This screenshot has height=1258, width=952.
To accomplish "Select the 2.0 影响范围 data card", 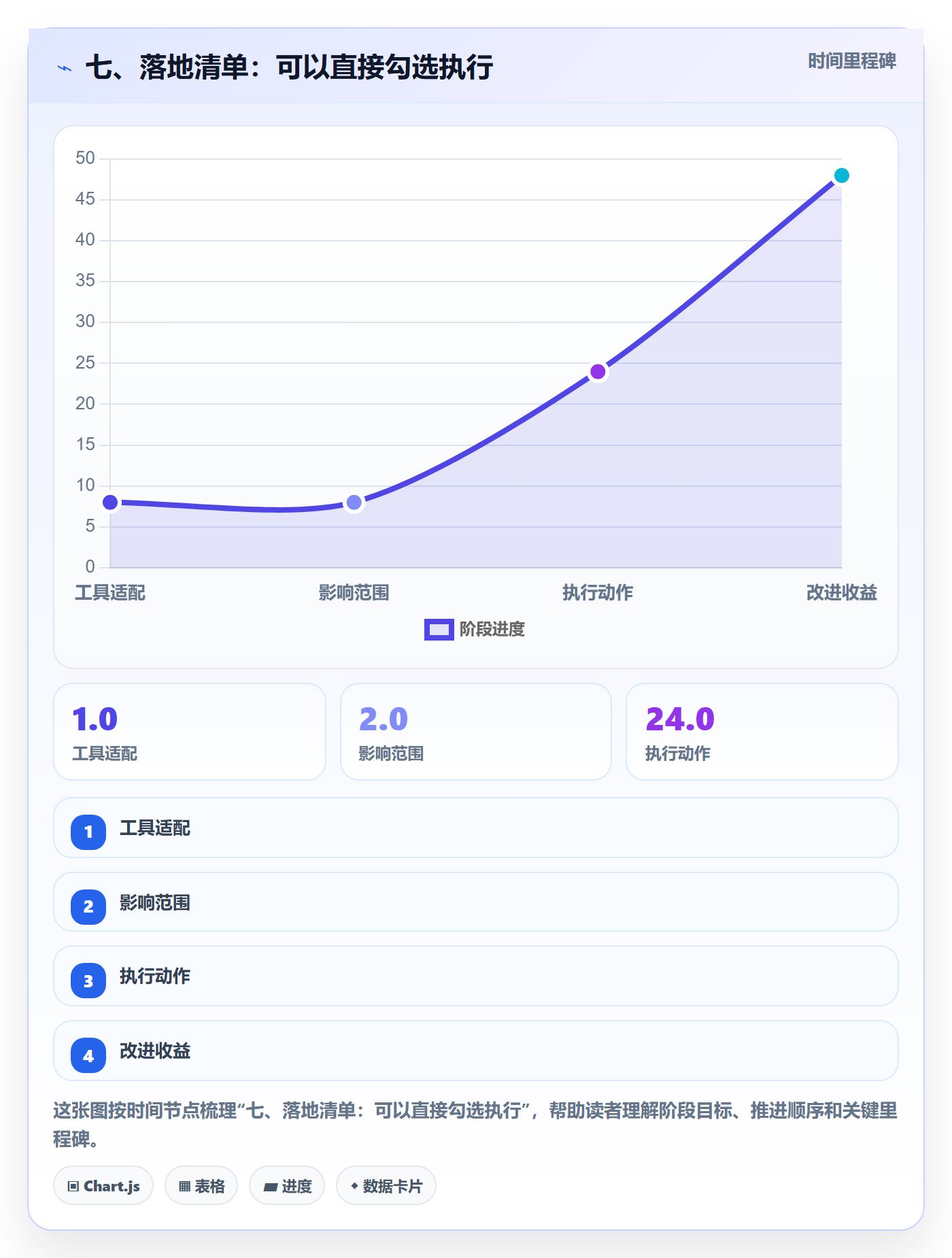I will pos(476,732).
